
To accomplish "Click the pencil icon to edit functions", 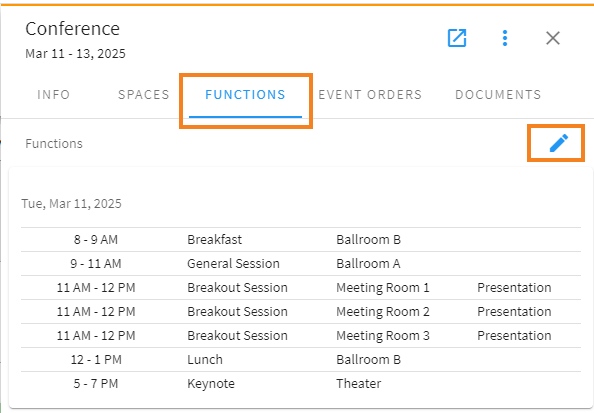I will point(558,143).
